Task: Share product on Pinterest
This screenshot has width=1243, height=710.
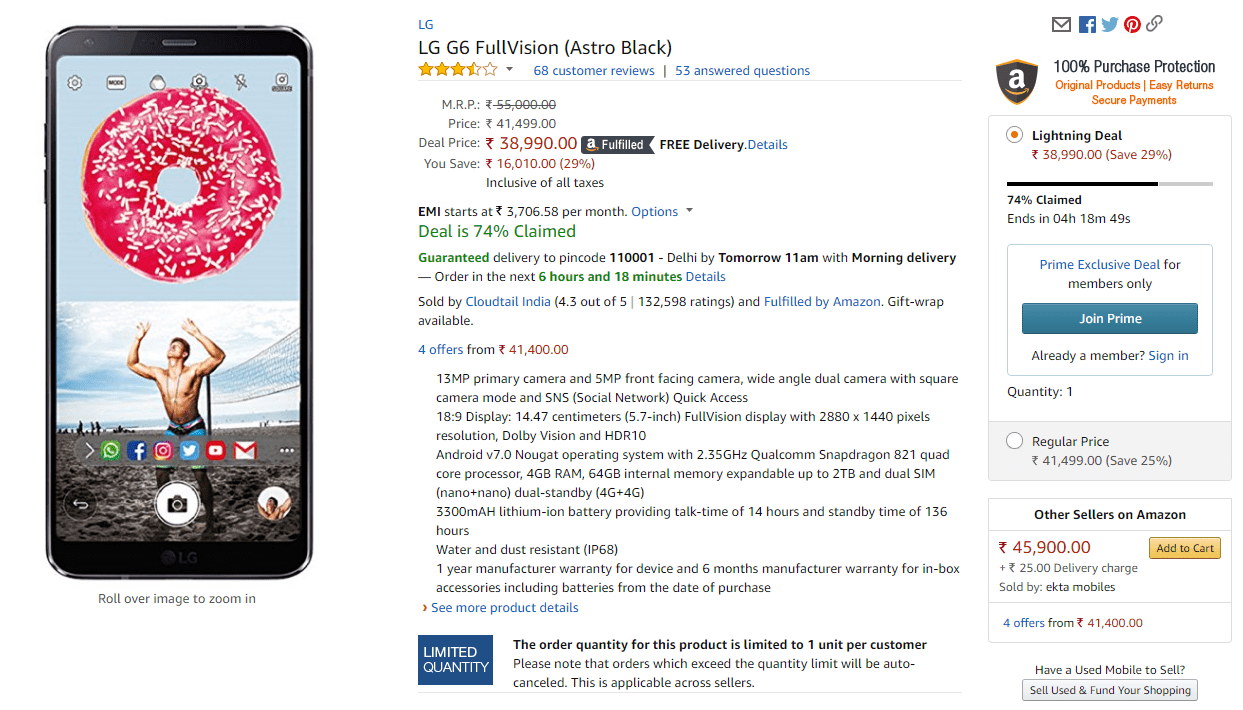Action: (x=1132, y=25)
